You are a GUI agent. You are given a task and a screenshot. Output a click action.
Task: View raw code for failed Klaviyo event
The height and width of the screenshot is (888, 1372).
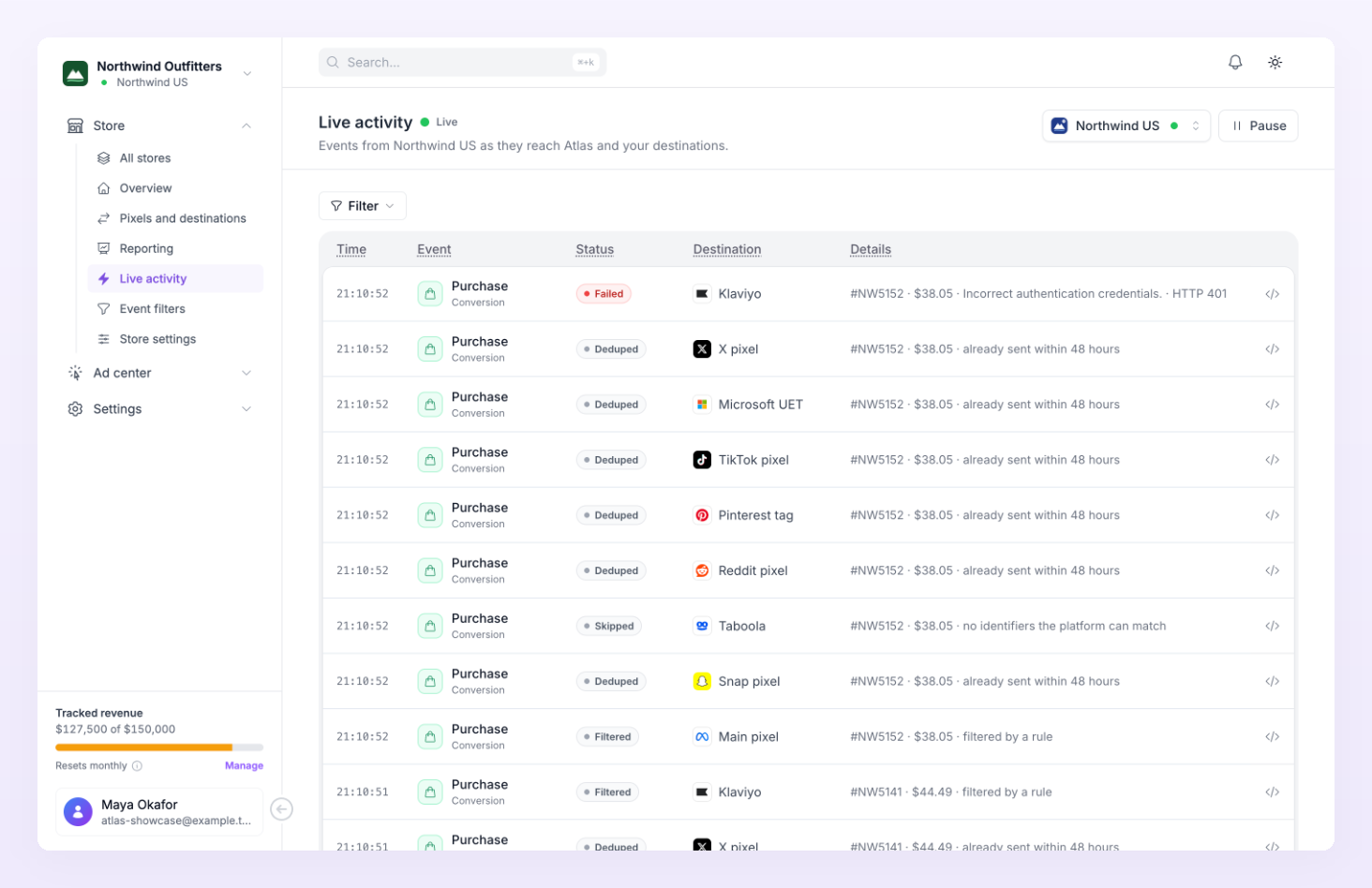click(x=1272, y=294)
